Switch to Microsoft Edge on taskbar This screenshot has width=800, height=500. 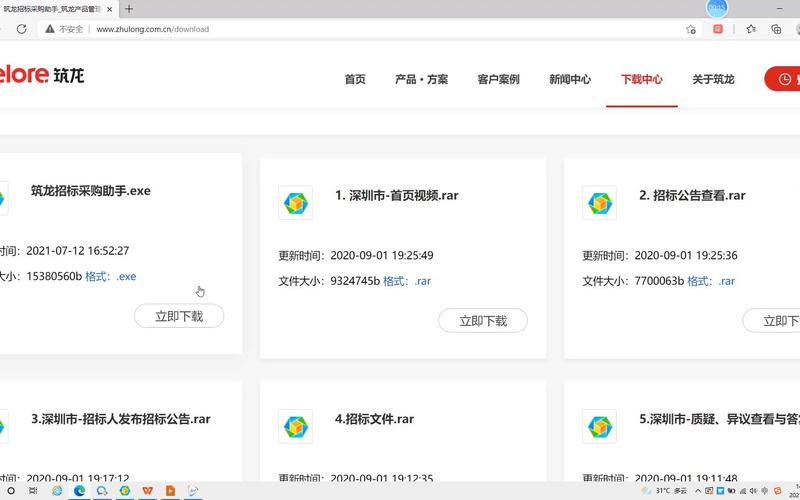point(79,491)
